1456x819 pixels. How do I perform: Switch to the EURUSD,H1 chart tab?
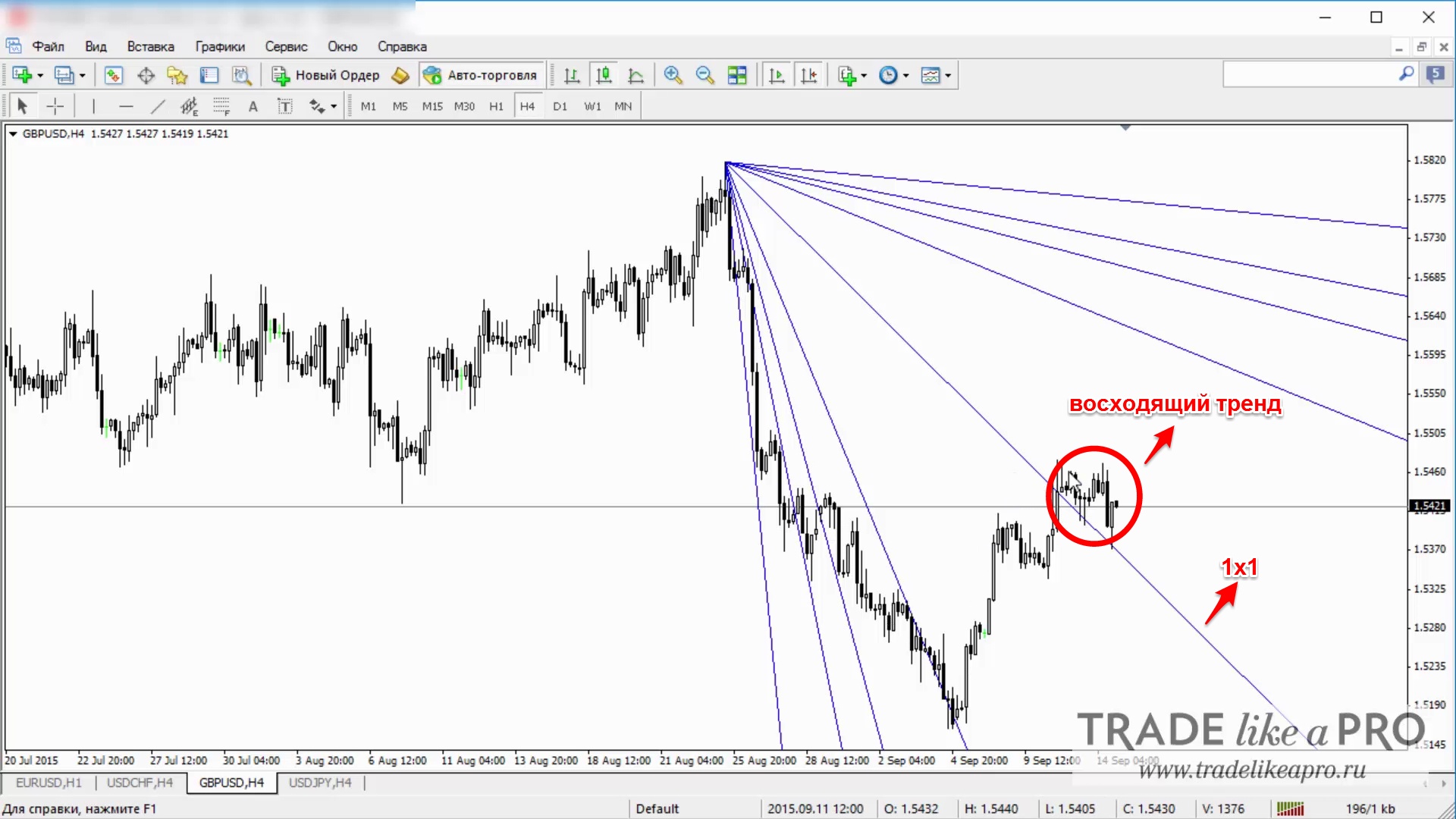49,783
